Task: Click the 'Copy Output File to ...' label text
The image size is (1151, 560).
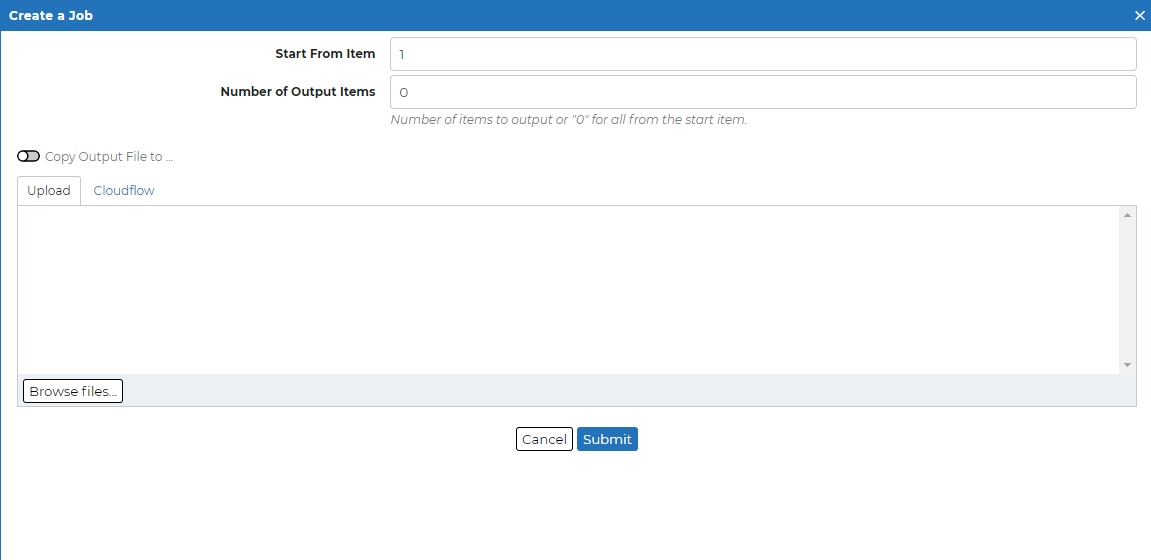Action: coord(109,156)
